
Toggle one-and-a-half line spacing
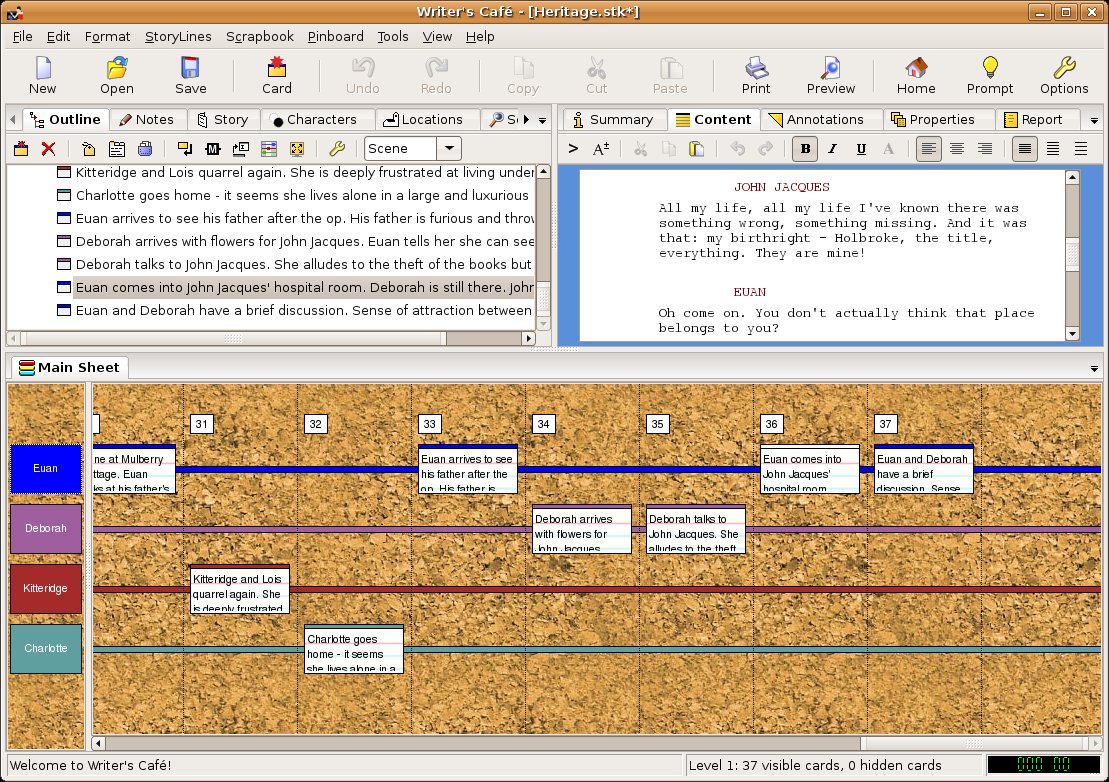click(1053, 148)
